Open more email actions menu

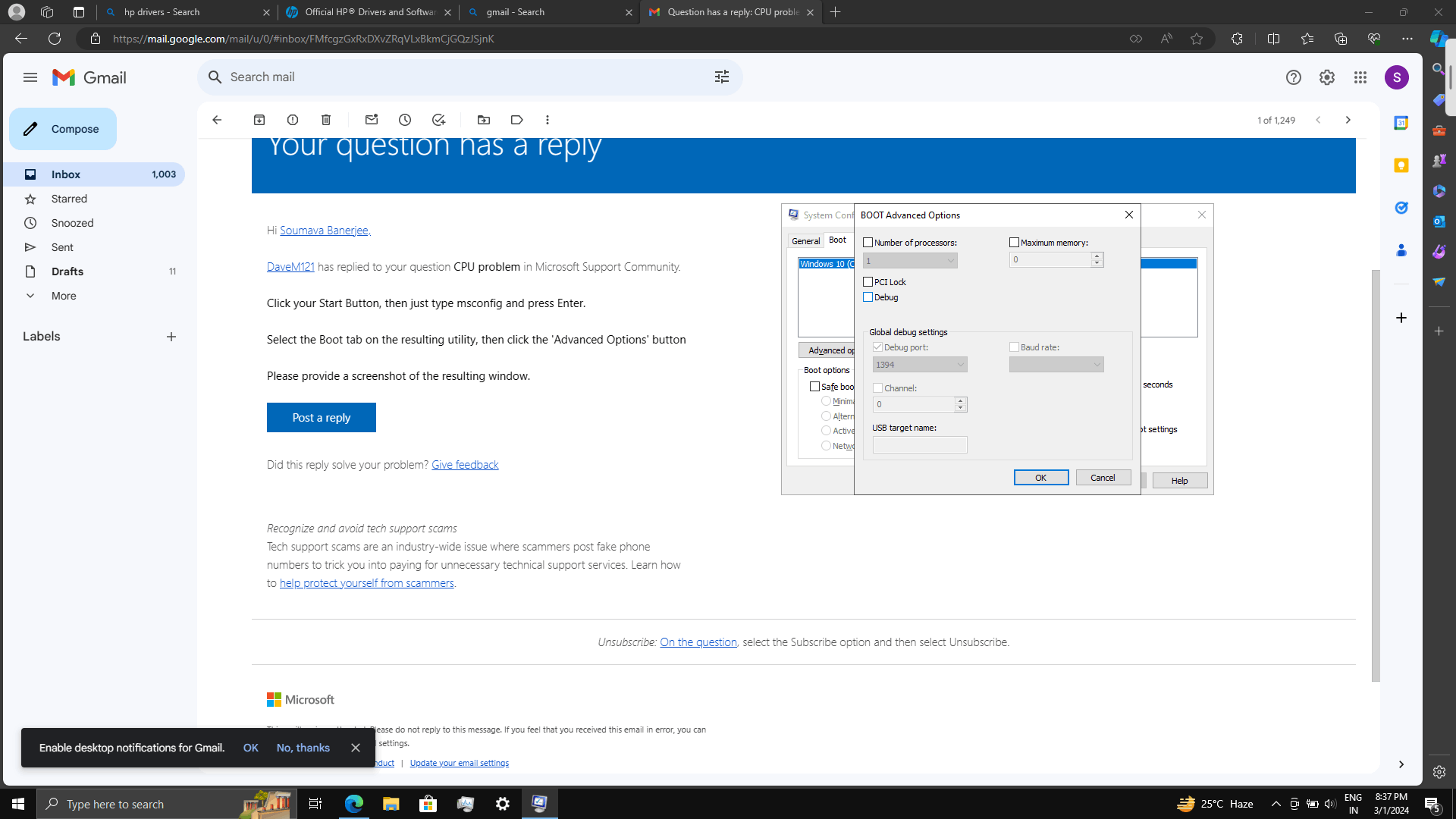coord(548,120)
